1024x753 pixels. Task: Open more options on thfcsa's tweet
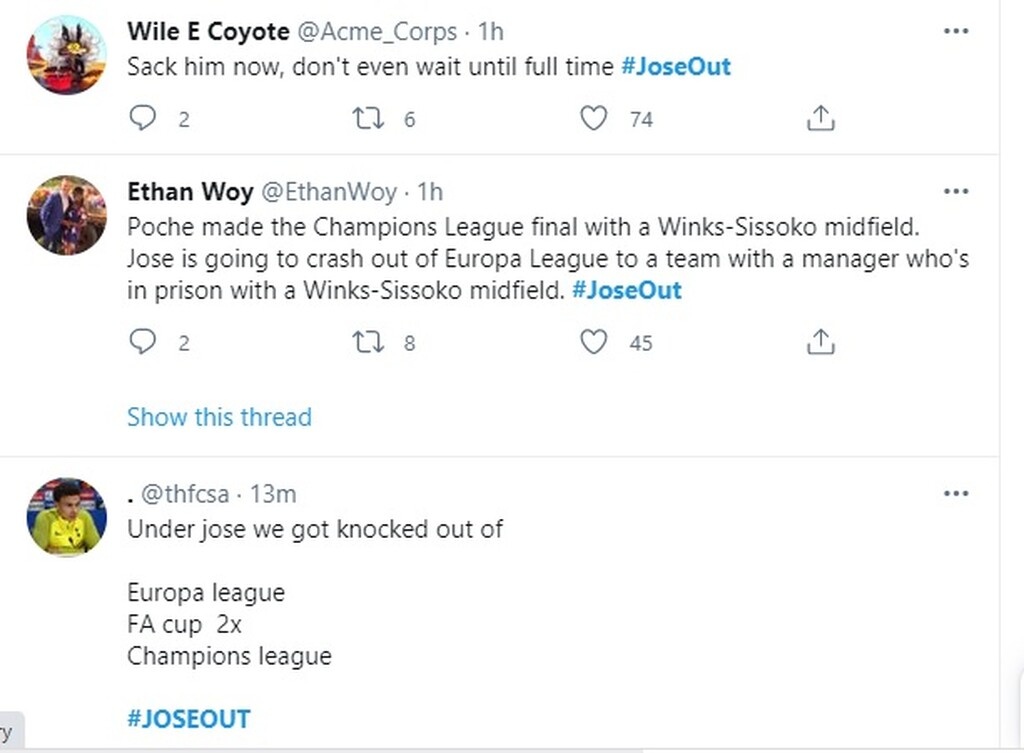[956, 492]
